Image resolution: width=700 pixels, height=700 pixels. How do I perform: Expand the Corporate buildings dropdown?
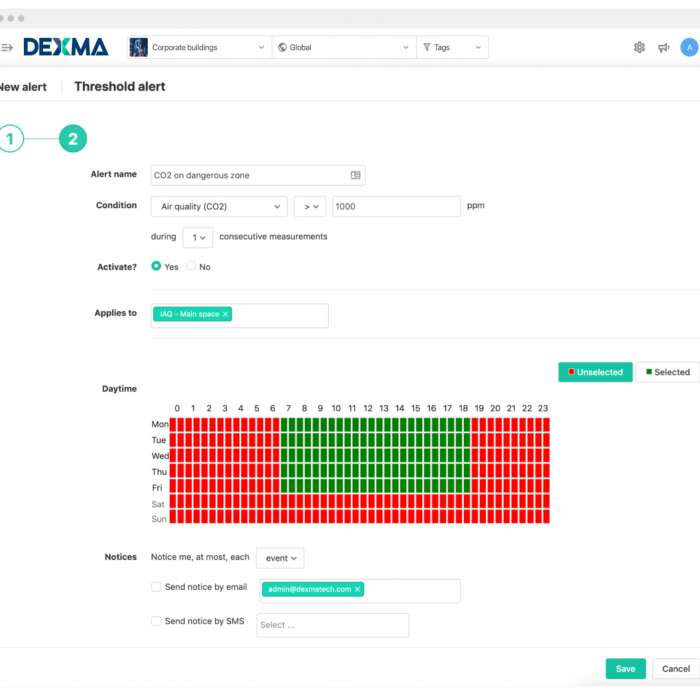(x=200, y=47)
